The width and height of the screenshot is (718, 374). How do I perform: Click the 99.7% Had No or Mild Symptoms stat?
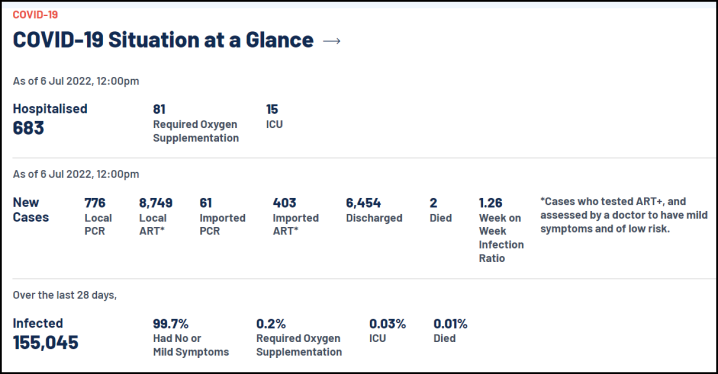point(190,338)
